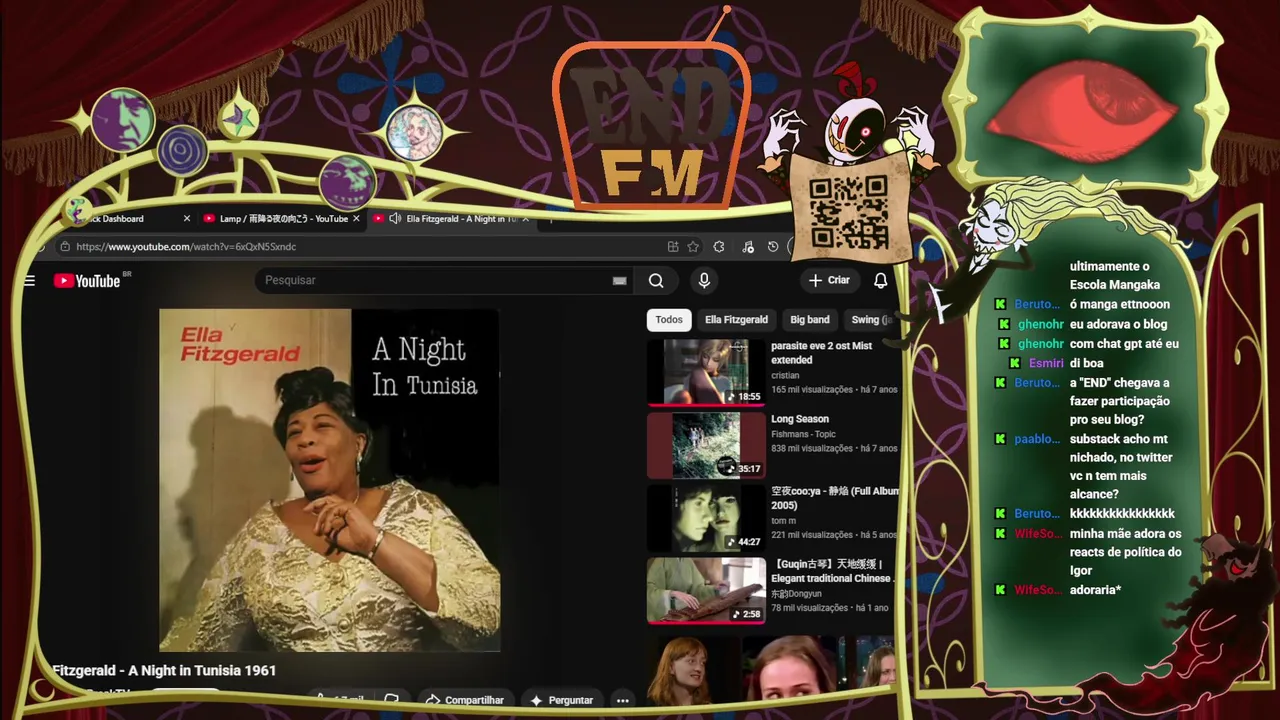The width and height of the screenshot is (1280, 720).
Task: Click the Perguntar ask button
Action: pyautogui.click(x=562, y=700)
